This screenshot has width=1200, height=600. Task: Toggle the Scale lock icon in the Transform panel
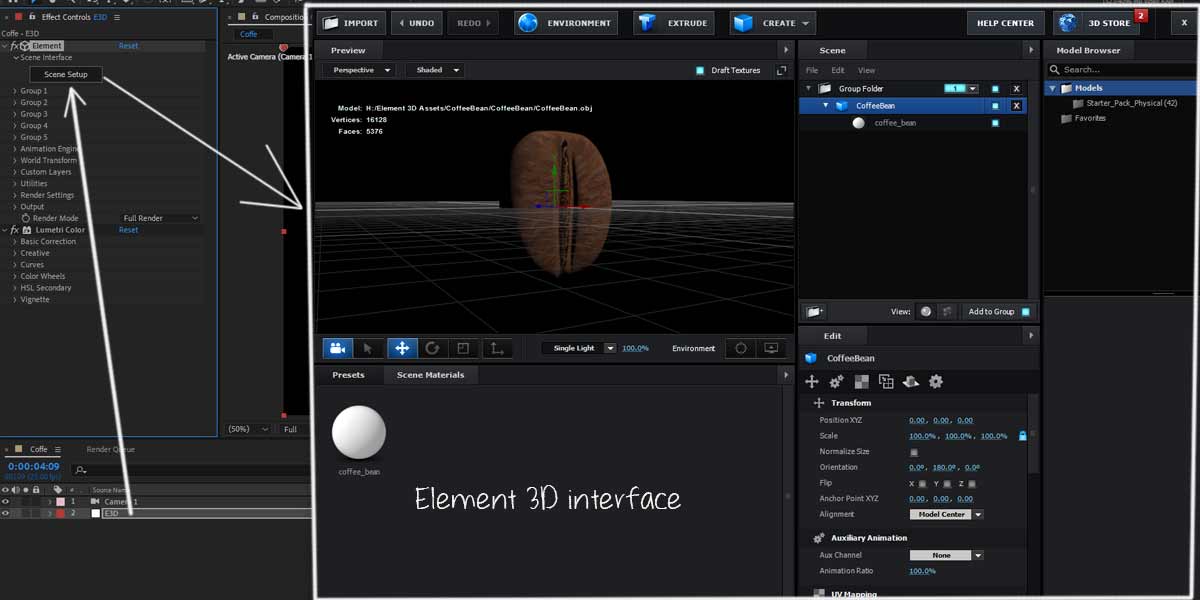click(x=1022, y=435)
